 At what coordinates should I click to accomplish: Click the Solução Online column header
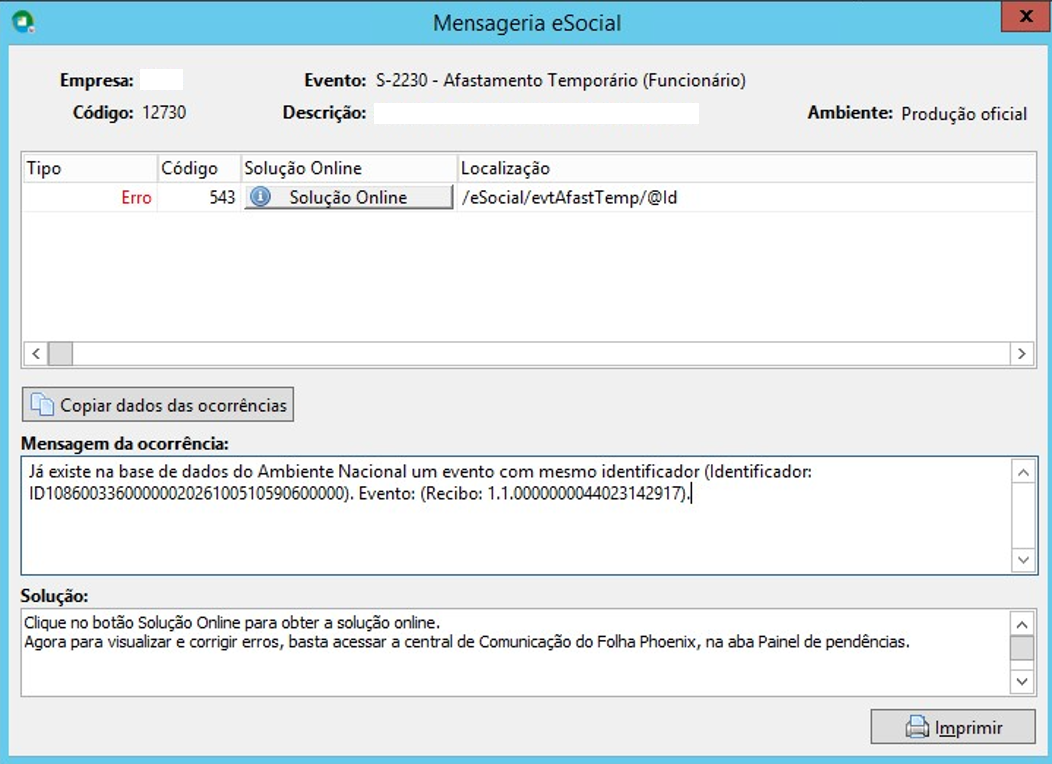pyautogui.click(x=349, y=168)
